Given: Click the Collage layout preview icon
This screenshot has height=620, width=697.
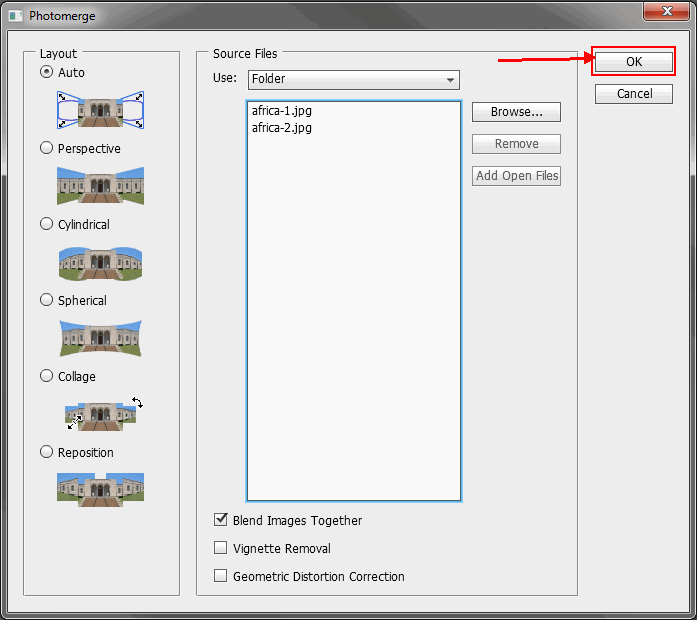Looking at the screenshot, I should (100, 413).
